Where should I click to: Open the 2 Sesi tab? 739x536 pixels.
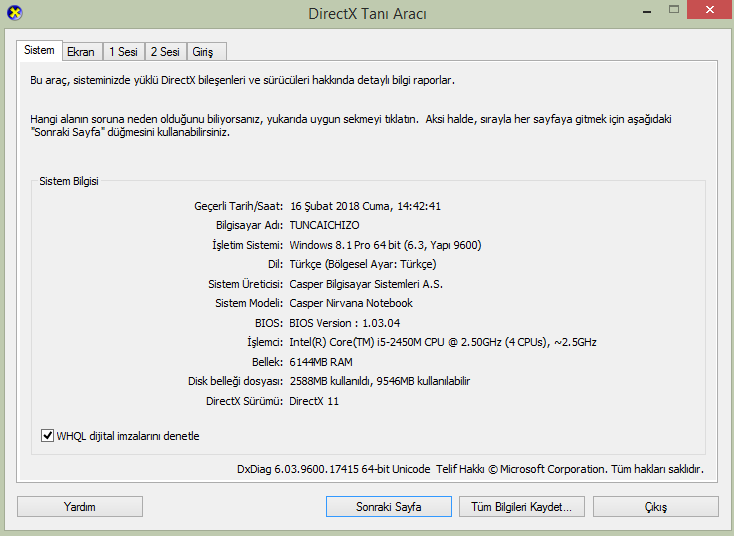click(x=165, y=52)
